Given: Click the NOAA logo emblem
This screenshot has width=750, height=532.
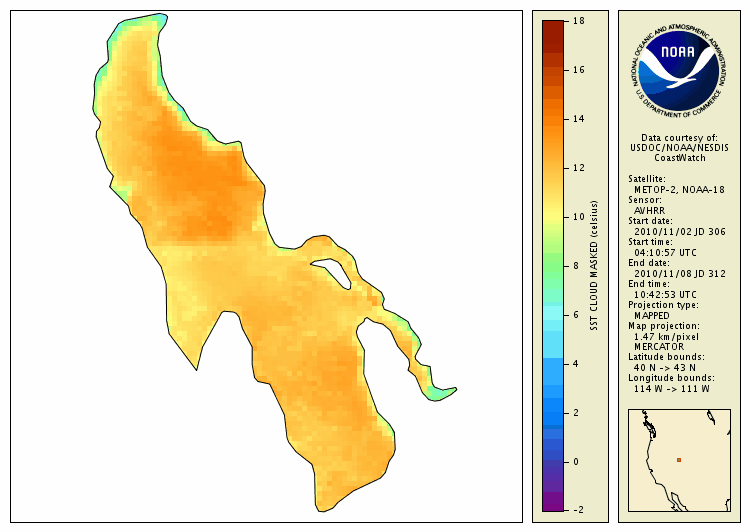Looking at the screenshot, I should coord(679,70).
